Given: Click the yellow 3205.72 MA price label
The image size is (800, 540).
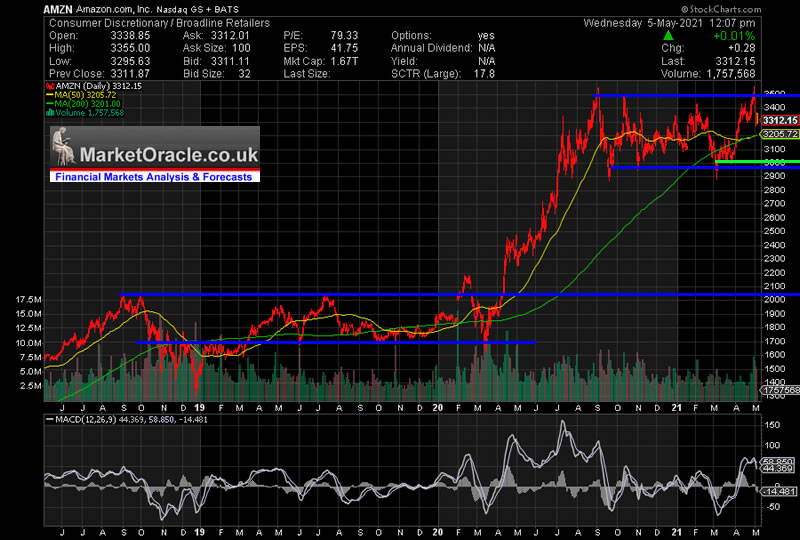Looking at the screenshot, I should (779, 133).
